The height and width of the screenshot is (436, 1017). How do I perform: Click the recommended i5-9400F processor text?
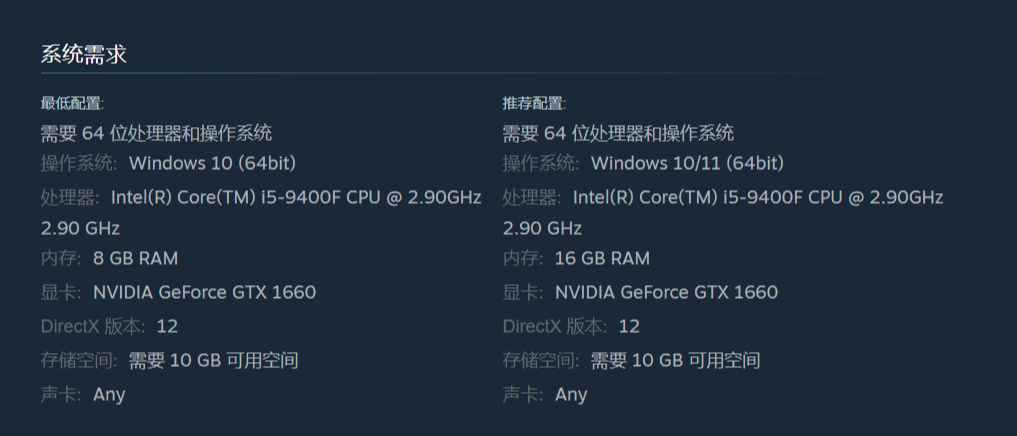(x=758, y=197)
